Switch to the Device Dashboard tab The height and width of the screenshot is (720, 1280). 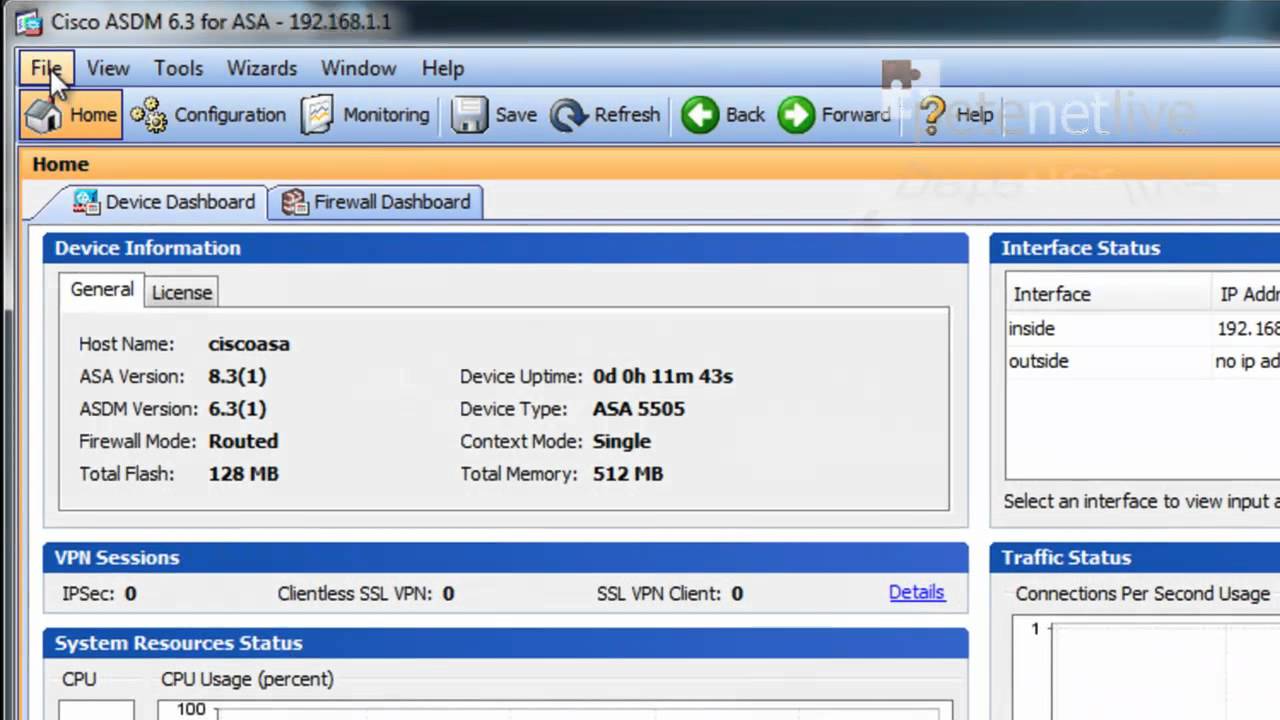165,202
